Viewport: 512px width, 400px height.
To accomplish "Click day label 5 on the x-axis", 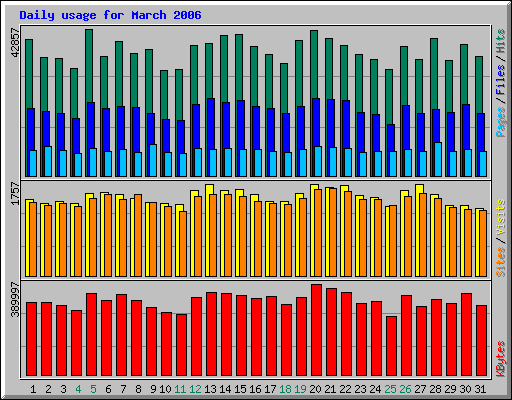I will click(x=93, y=389).
